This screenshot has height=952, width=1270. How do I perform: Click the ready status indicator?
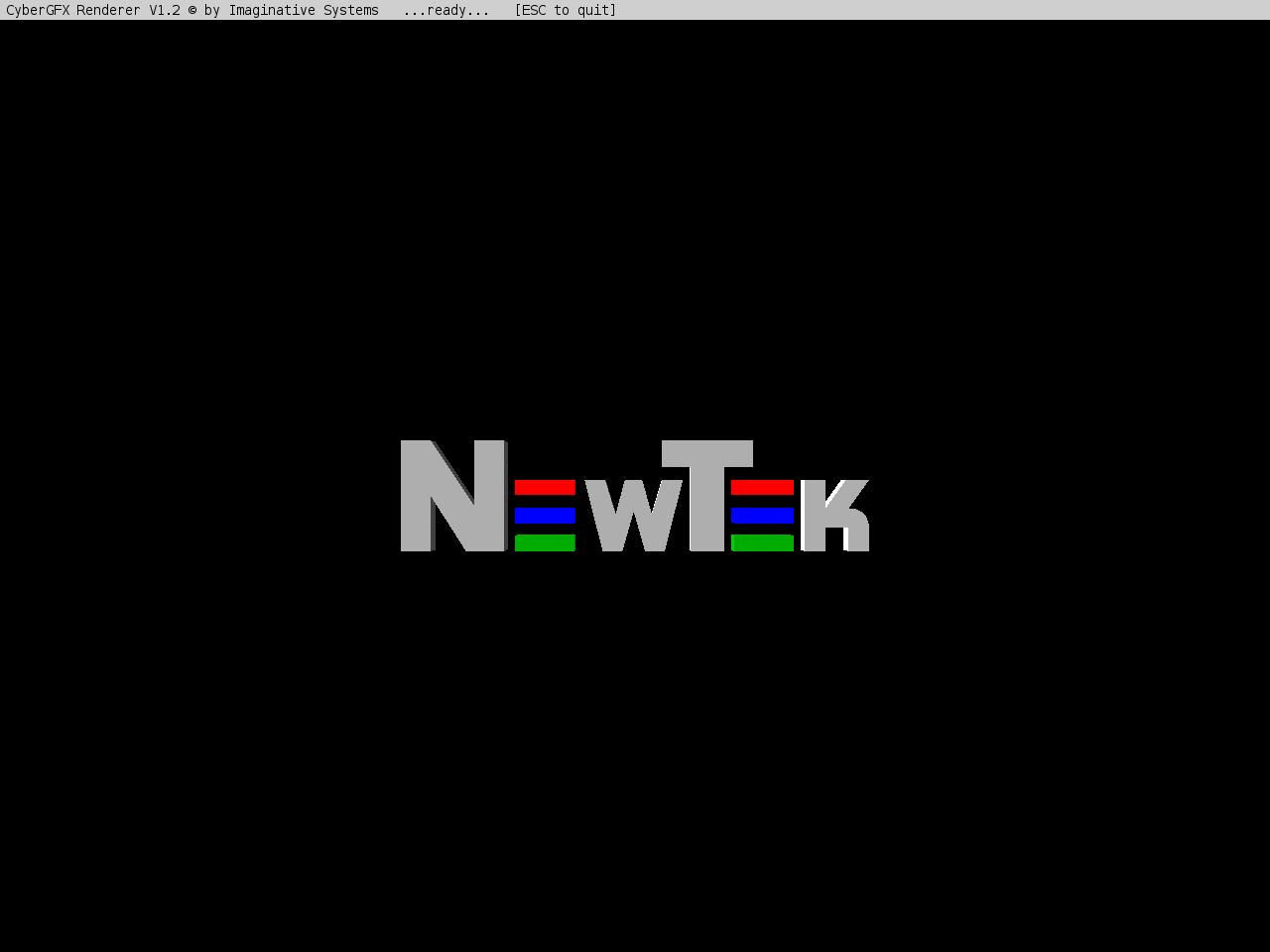coord(446,10)
